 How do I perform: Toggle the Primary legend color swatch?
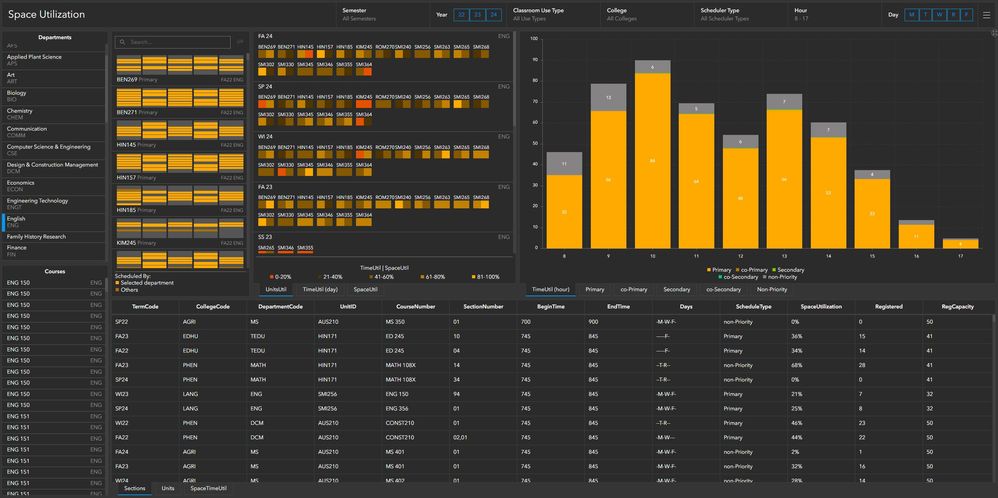(x=709, y=270)
